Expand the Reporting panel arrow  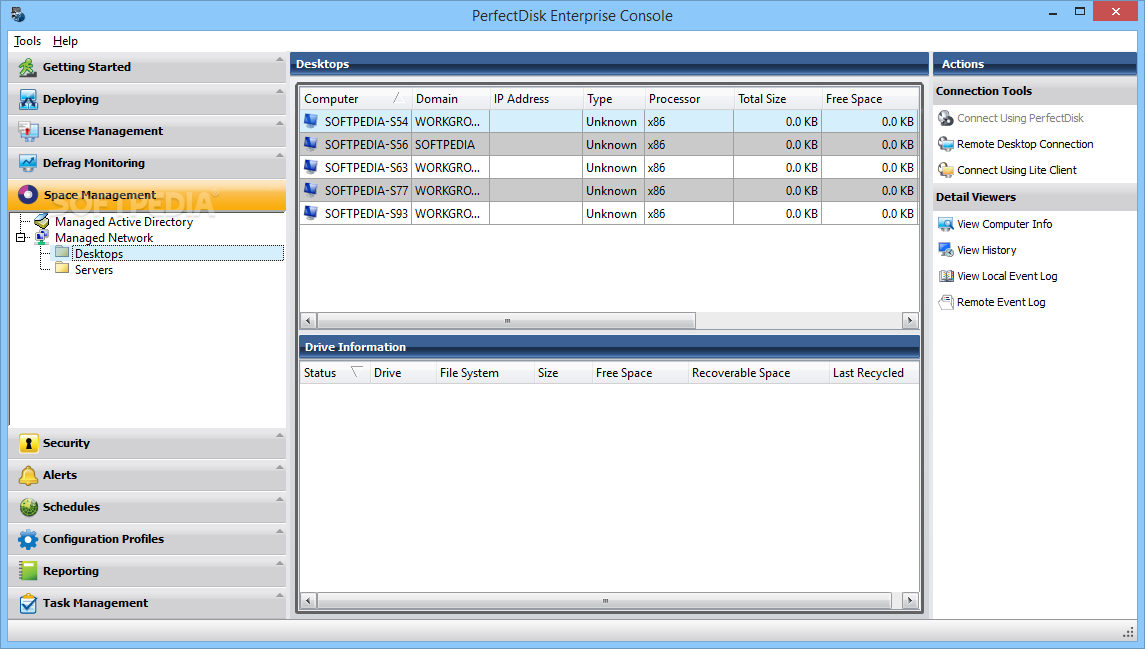(279, 564)
